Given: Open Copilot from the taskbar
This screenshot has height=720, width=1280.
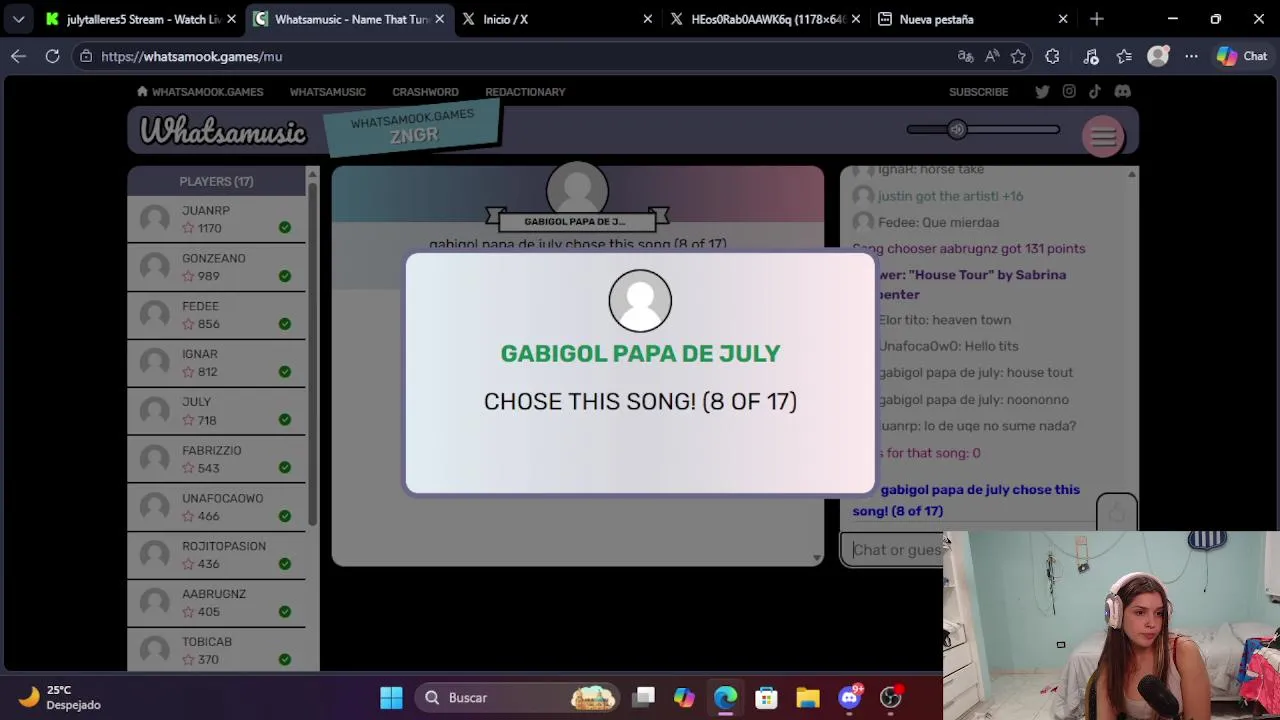Looking at the screenshot, I should (x=684, y=697).
